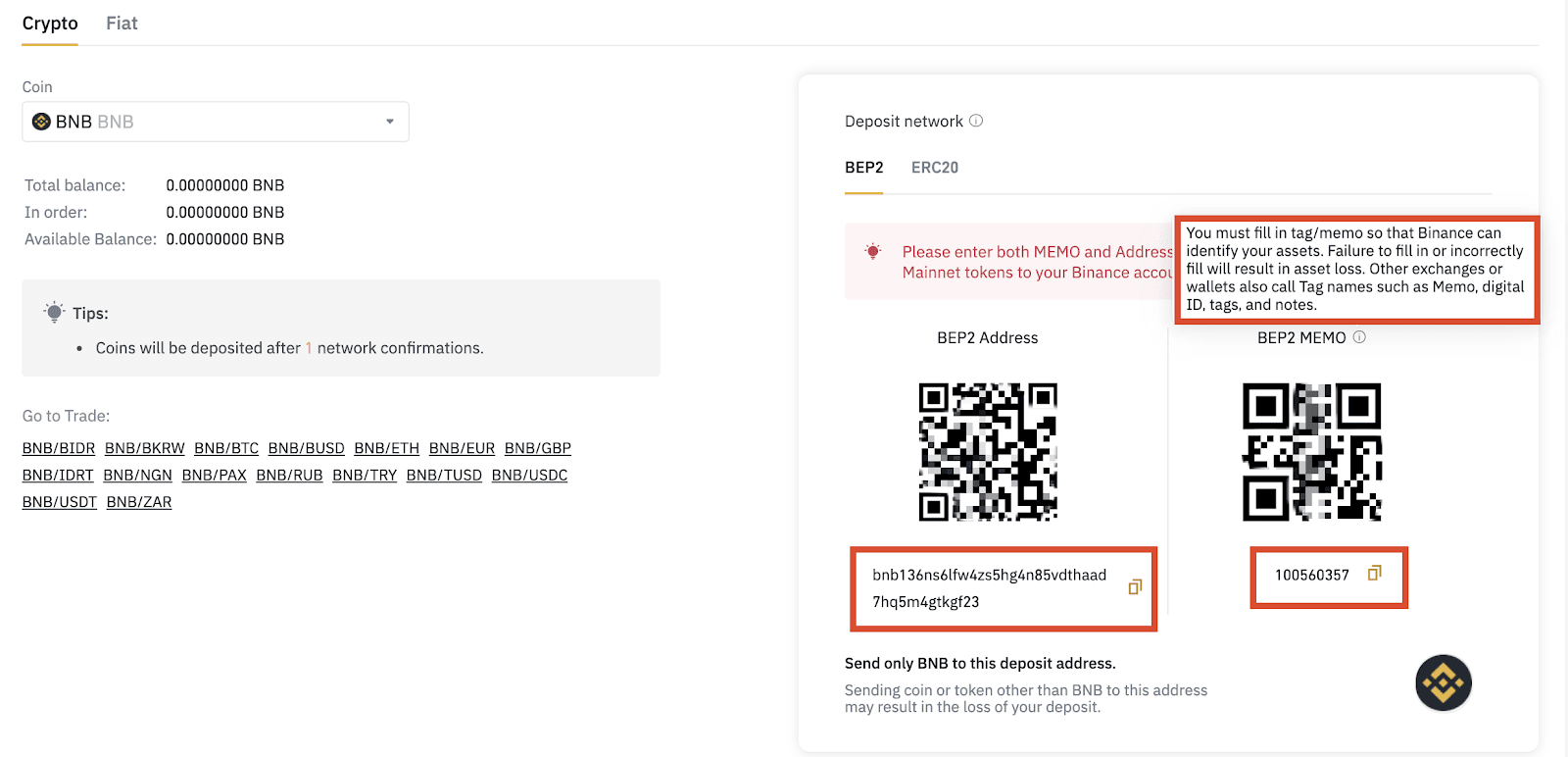This screenshot has width=1568, height=757.
Task: Open the BNB/BUSD trading pair
Action: point(307,448)
